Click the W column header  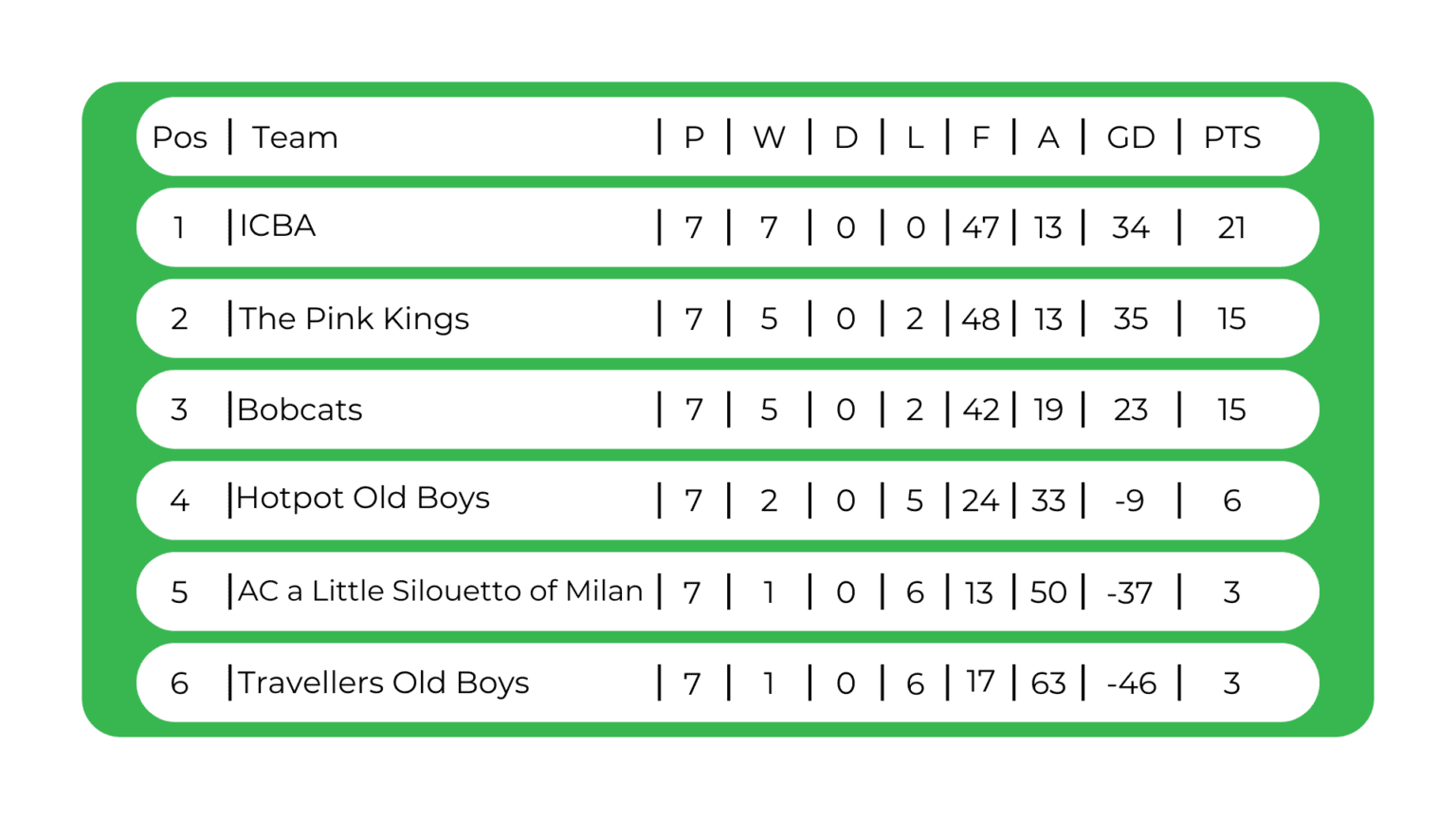pyautogui.click(x=770, y=137)
